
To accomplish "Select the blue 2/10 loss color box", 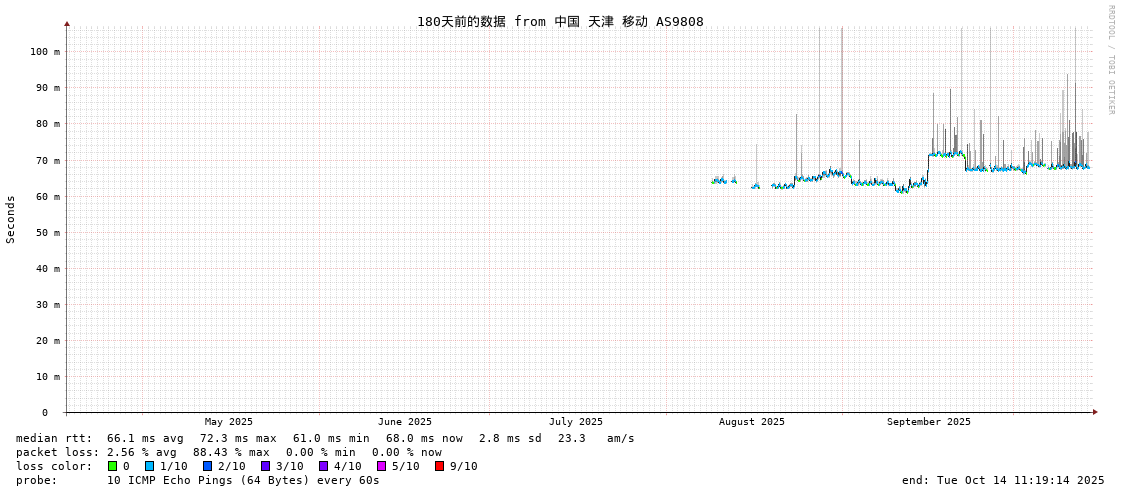I will [207, 466].
